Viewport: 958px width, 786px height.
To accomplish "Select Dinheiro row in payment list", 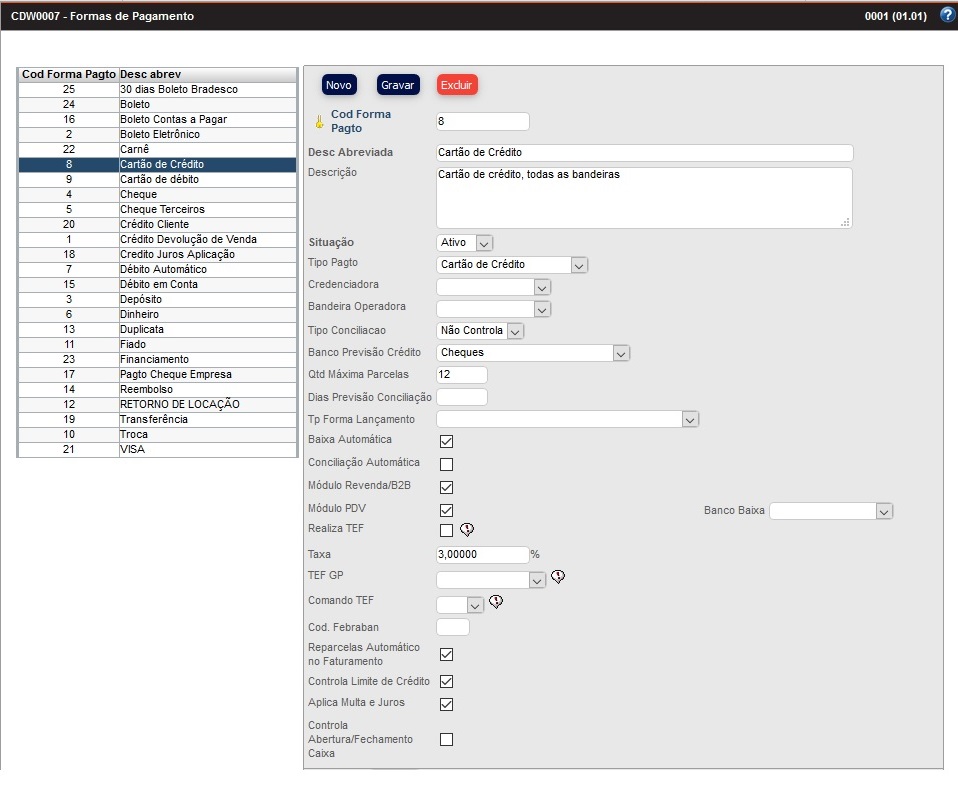I will tap(157, 314).
